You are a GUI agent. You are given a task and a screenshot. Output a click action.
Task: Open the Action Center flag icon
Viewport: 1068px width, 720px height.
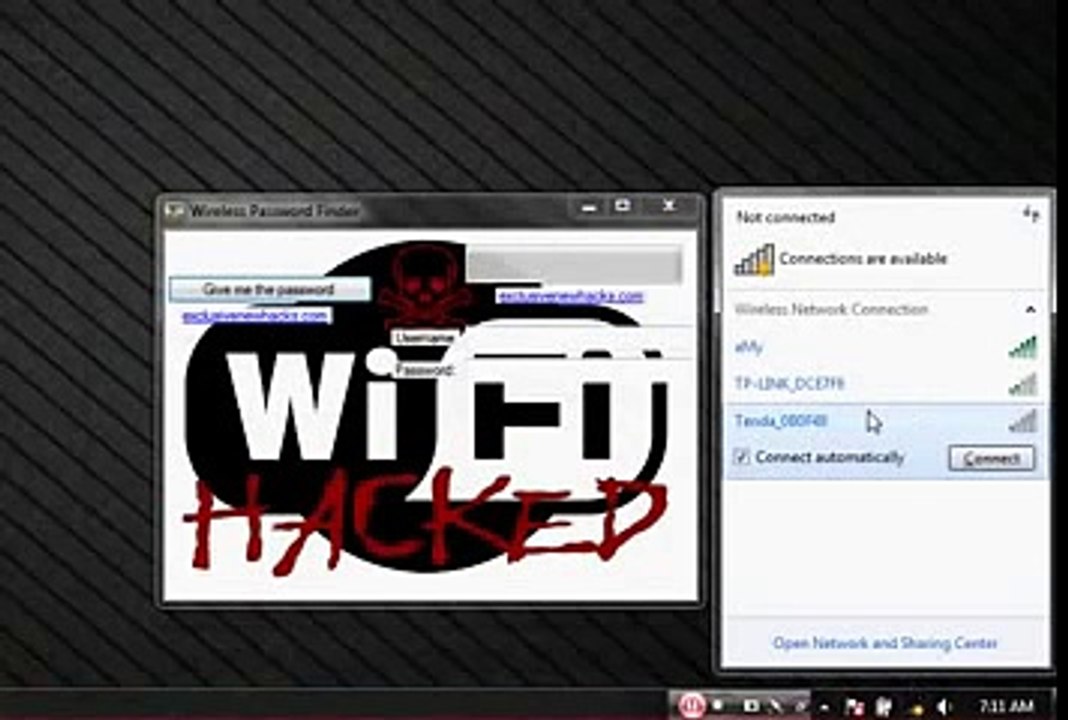point(854,707)
